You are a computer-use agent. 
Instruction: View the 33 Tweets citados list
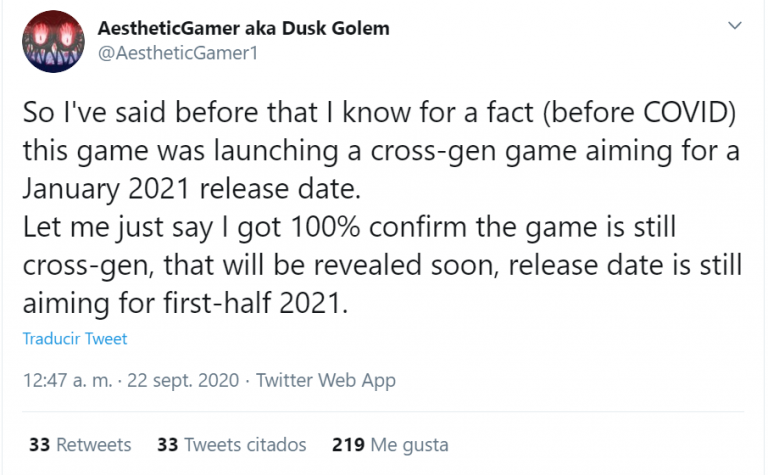coord(232,444)
